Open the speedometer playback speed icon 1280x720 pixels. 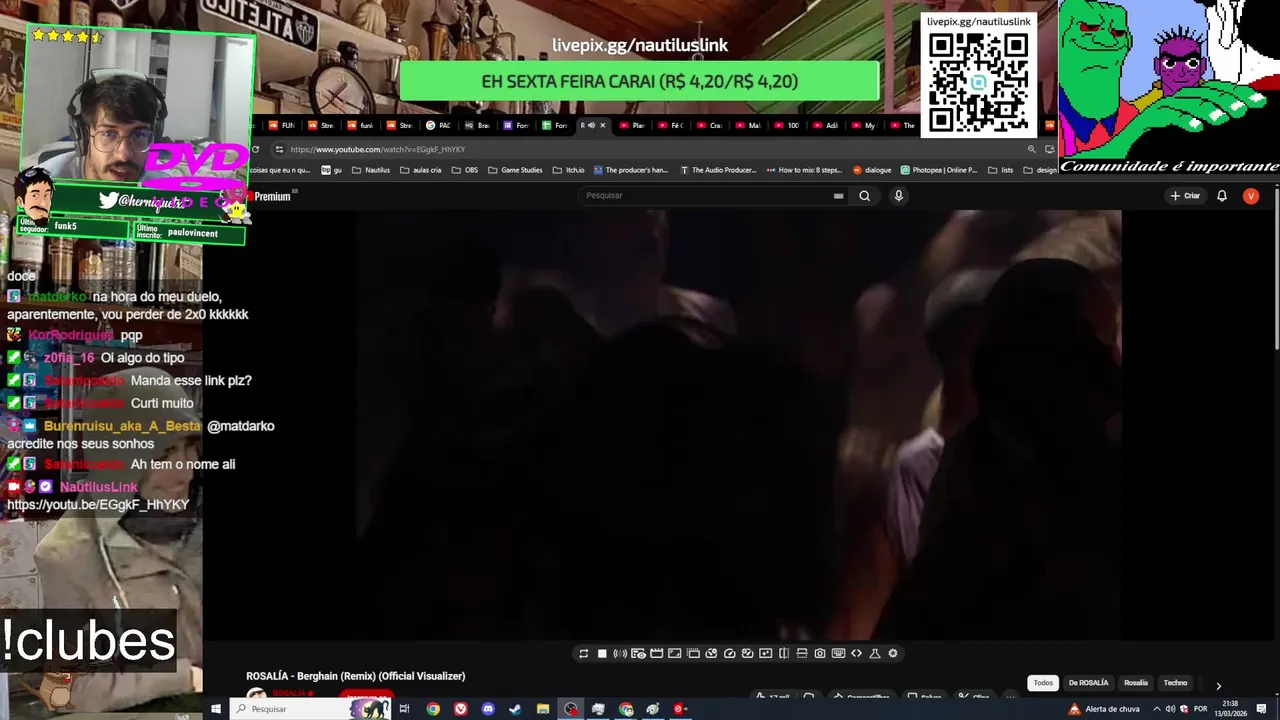(730, 653)
